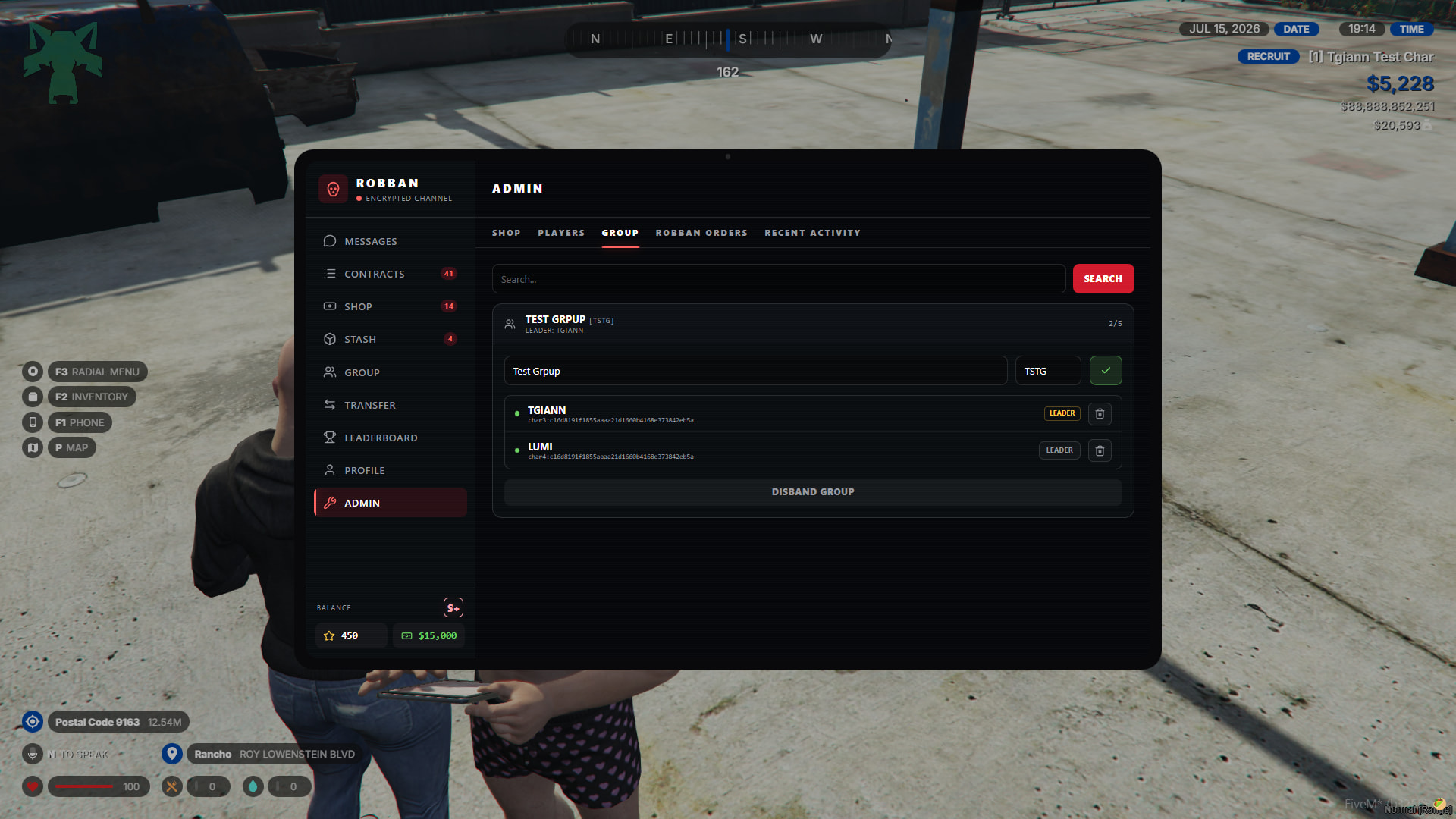This screenshot has height=819, width=1456.
Task: Click the Disband Group button
Action: 813,492
